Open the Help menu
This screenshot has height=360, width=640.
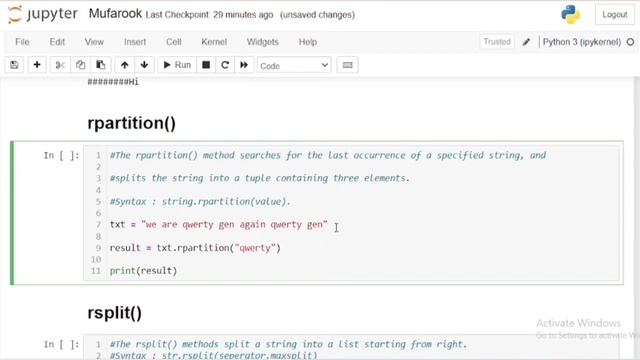[x=307, y=42]
